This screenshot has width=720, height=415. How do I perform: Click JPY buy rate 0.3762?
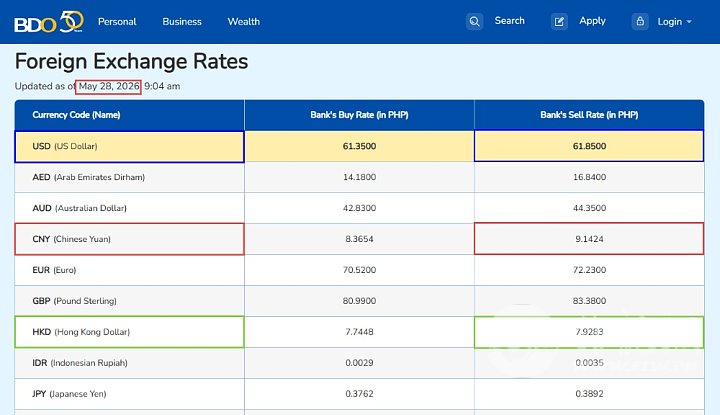click(x=359, y=394)
